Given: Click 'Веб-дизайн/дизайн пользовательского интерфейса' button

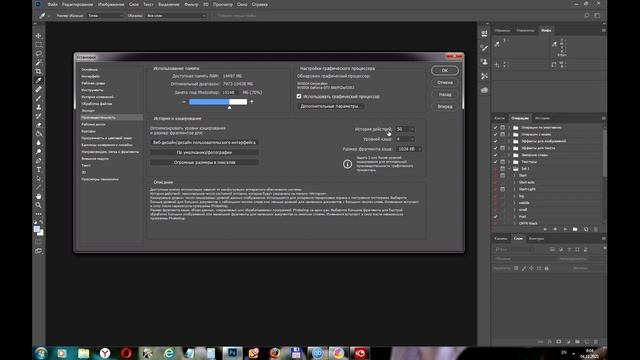Looking at the screenshot, I should (x=204, y=142).
